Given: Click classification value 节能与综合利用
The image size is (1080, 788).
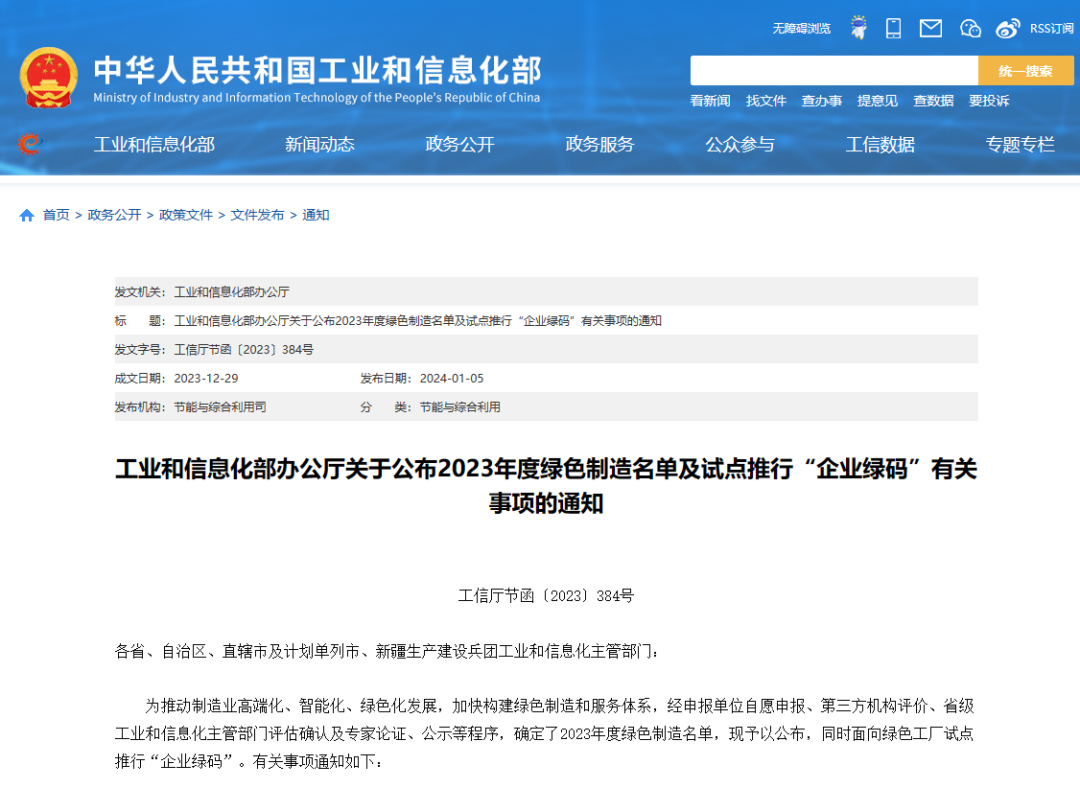Looking at the screenshot, I should (x=460, y=407).
